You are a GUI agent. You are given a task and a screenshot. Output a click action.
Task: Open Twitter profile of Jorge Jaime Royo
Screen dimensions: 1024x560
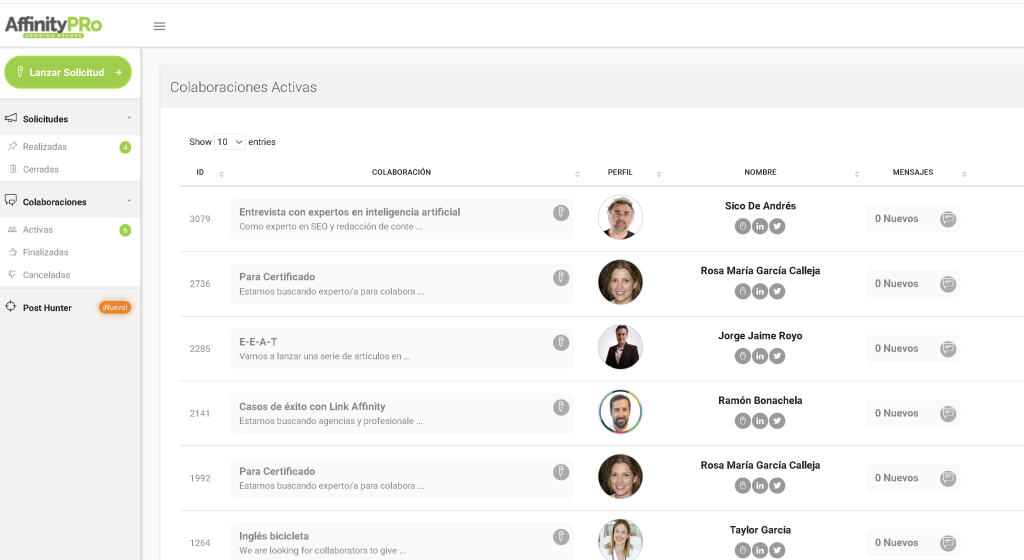[x=777, y=356]
